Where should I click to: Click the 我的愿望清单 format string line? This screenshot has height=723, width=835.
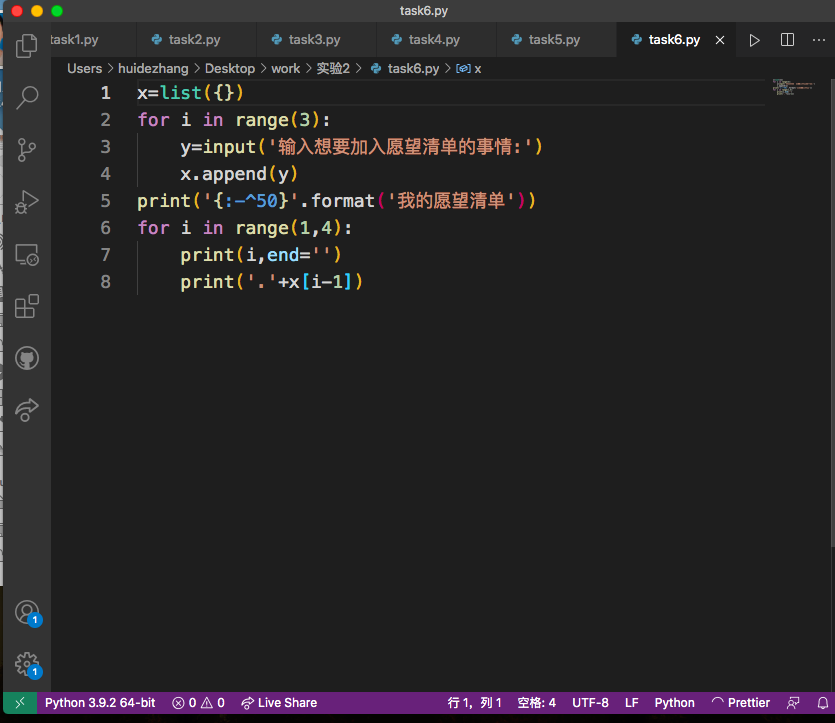pyautogui.click(x=336, y=201)
